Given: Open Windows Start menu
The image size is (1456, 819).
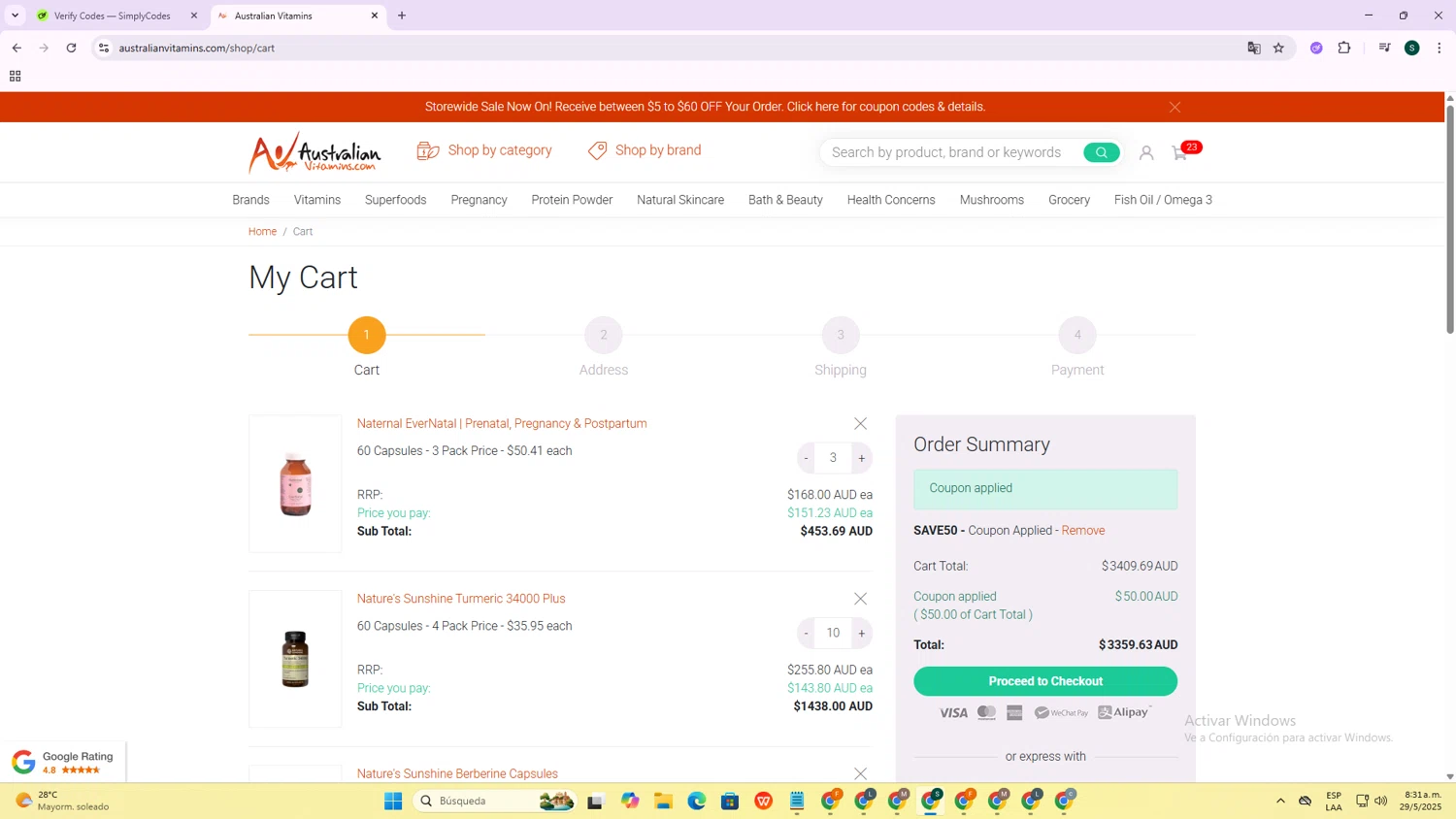Looking at the screenshot, I should pos(393,801).
